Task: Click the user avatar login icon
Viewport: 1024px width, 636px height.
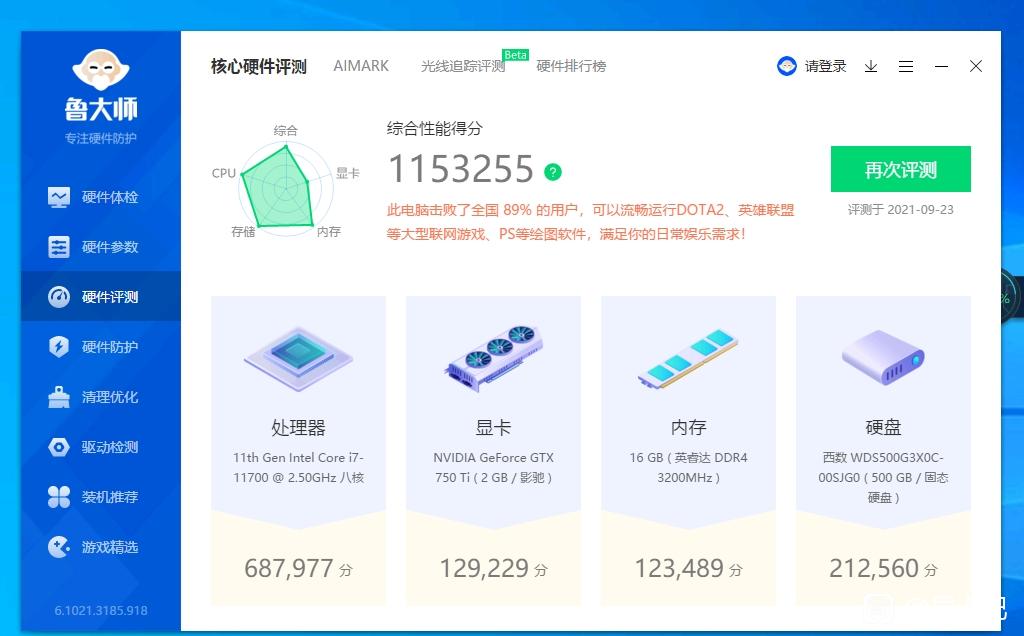Action: (x=786, y=66)
